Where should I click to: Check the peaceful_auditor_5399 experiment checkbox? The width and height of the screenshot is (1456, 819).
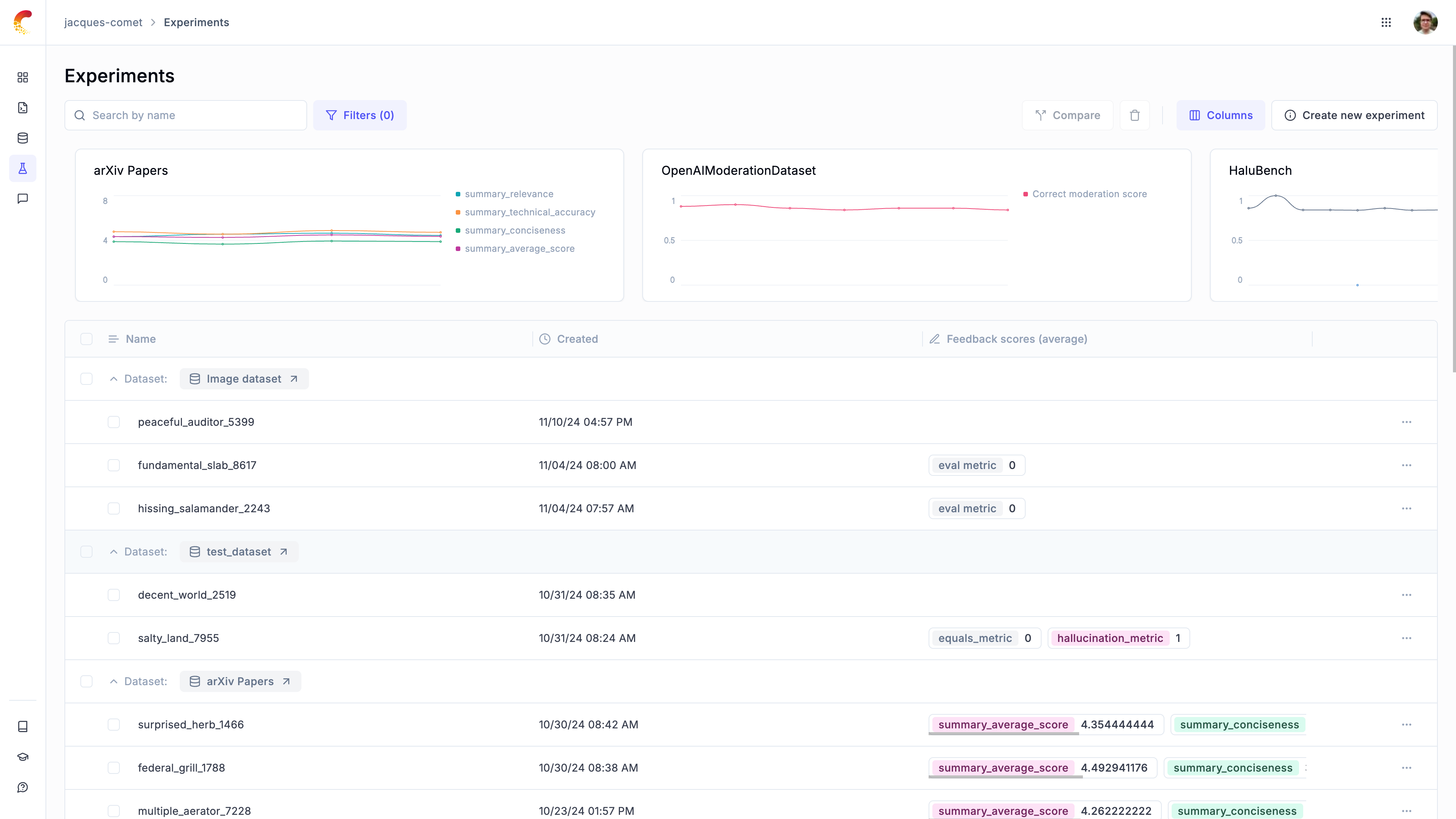(x=114, y=422)
